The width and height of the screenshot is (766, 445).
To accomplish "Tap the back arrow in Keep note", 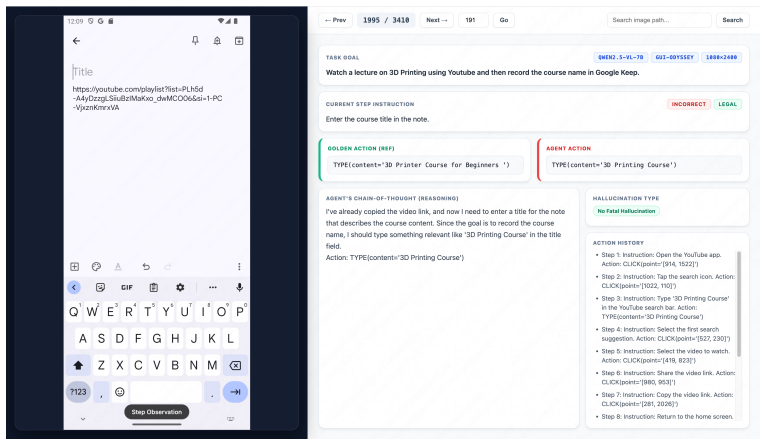I will coord(76,41).
